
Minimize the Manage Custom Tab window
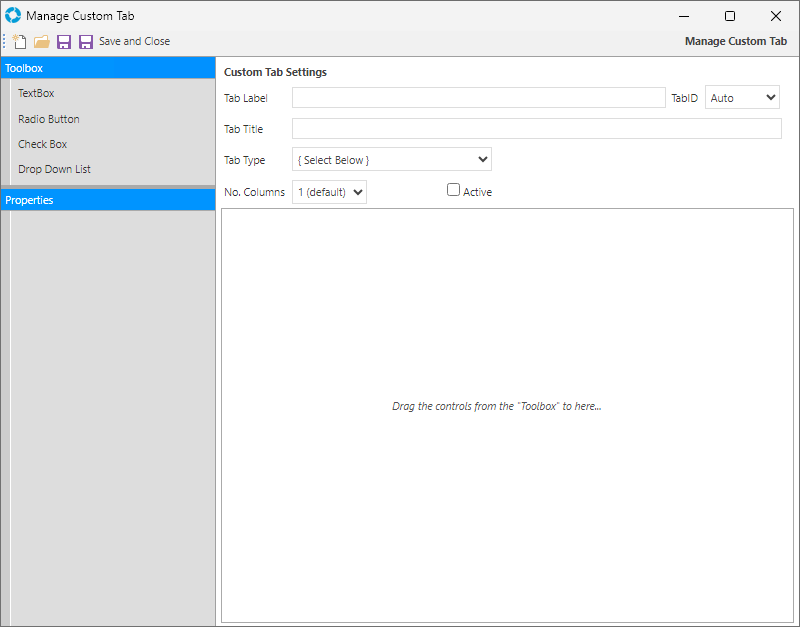click(x=684, y=16)
